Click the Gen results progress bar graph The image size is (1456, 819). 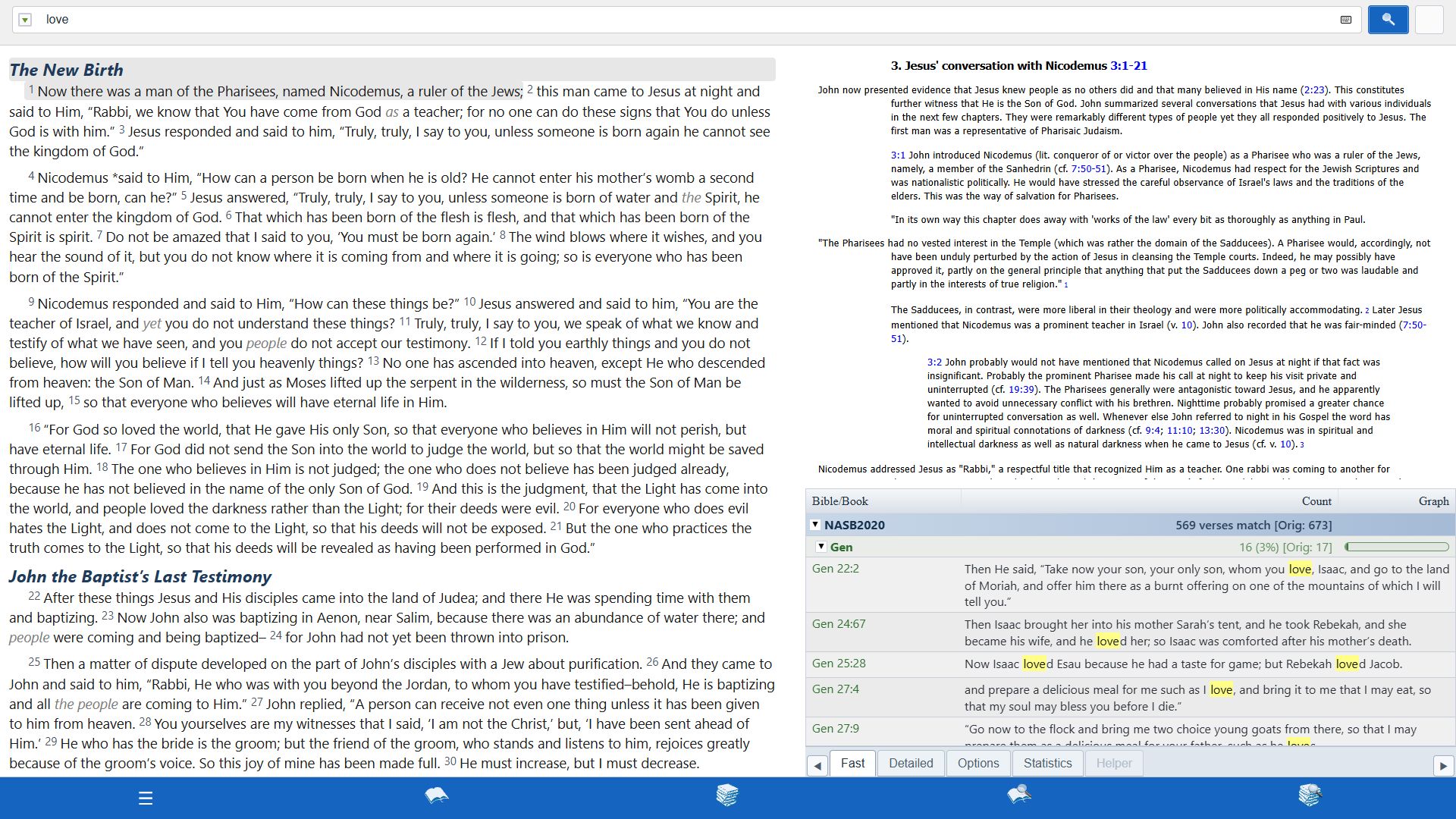coord(1396,547)
